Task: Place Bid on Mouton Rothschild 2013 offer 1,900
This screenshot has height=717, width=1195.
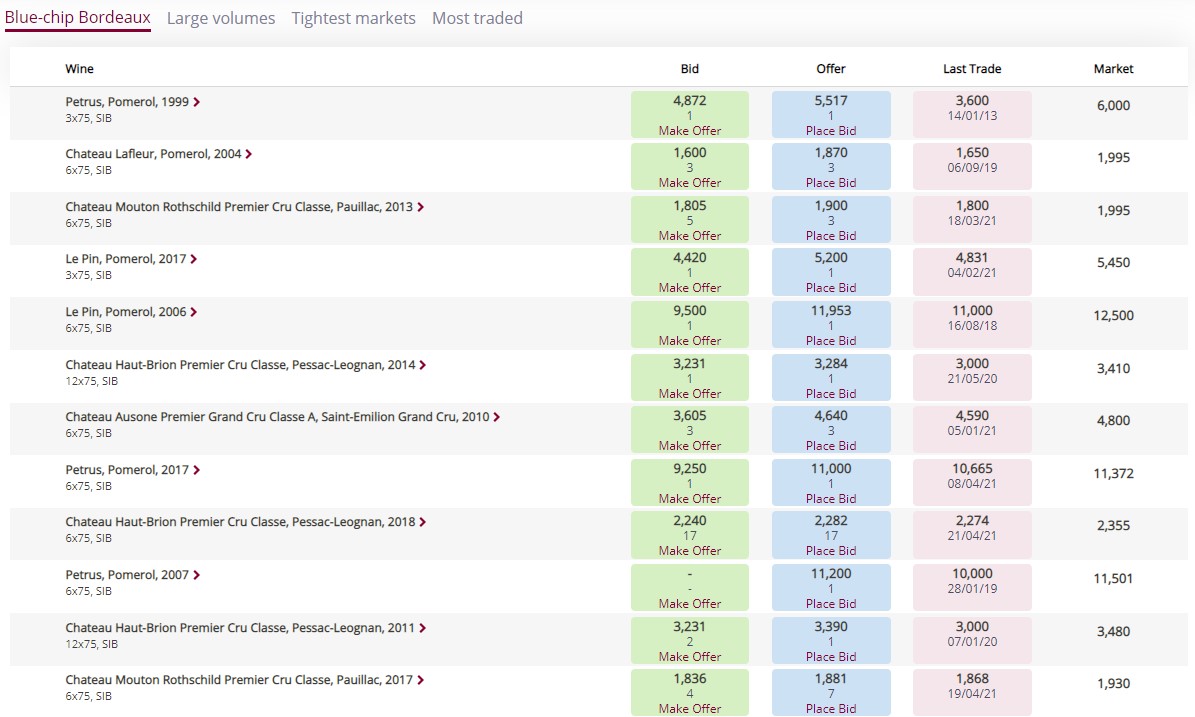Action: point(831,236)
